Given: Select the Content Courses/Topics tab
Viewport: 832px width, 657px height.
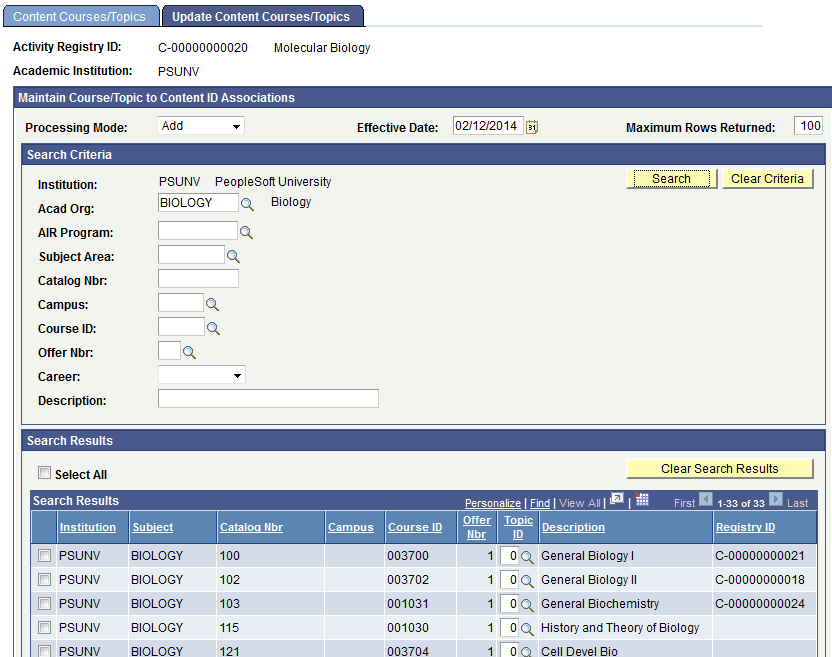Looking at the screenshot, I should point(80,16).
